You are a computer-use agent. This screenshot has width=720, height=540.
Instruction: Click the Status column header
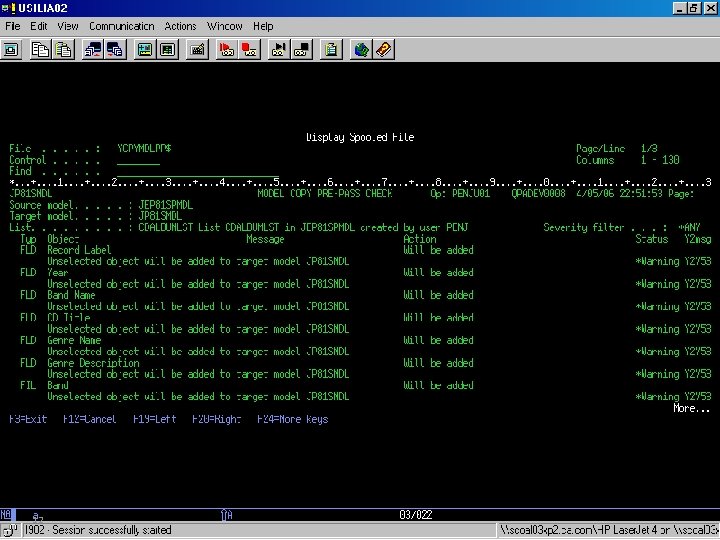(652, 239)
